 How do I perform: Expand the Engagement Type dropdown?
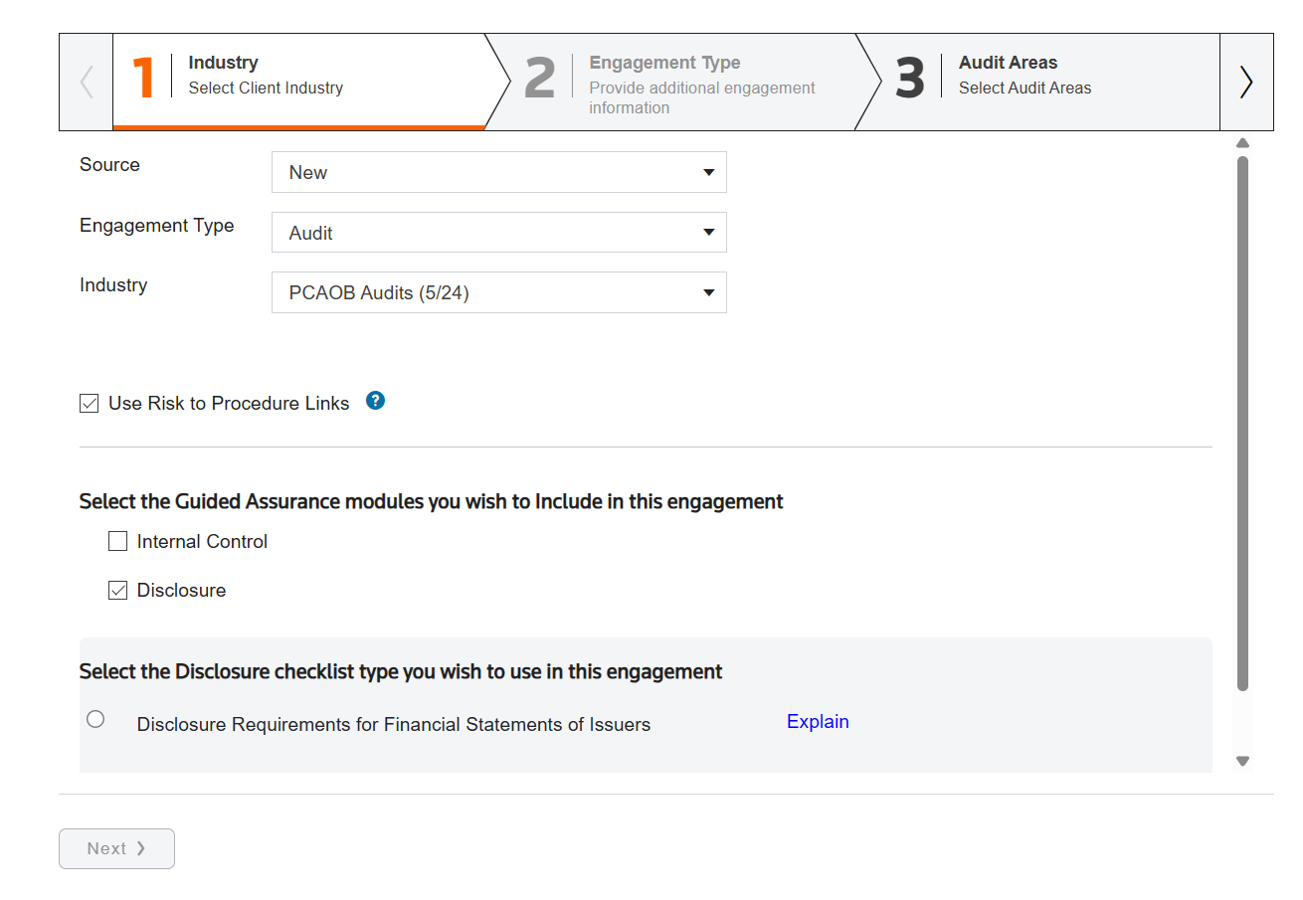tap(498, 232)
